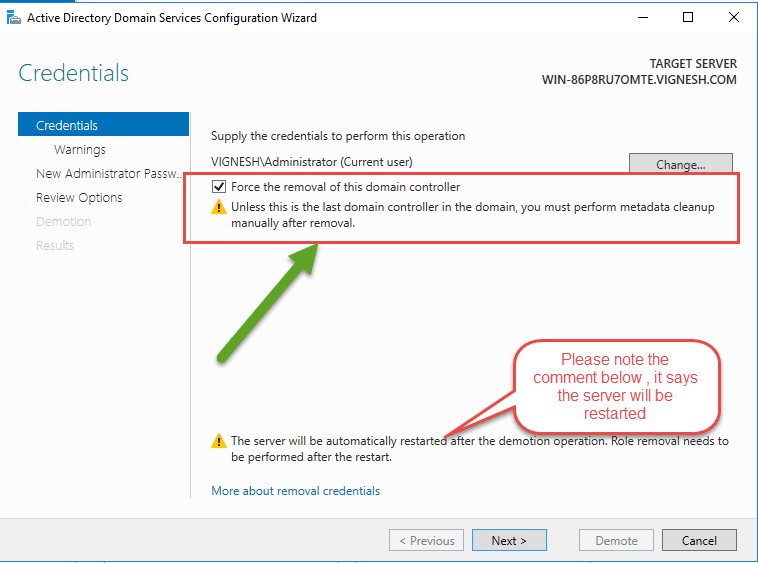Image resolution: width=758 pixels, height=563 pixels.
Task: Uncheck Force the removal of this domain controller
Action: coord(219,187)
